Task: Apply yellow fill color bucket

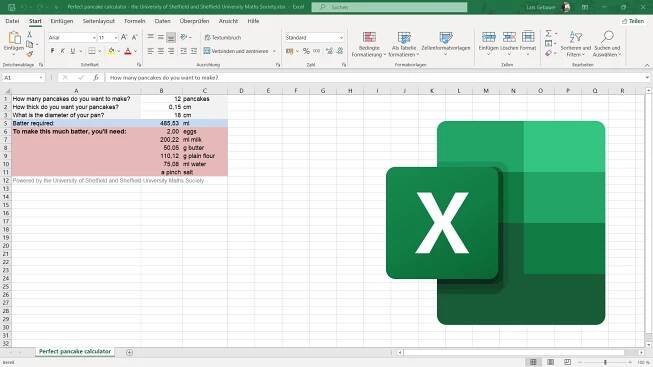Action: (x=111, y=51)
